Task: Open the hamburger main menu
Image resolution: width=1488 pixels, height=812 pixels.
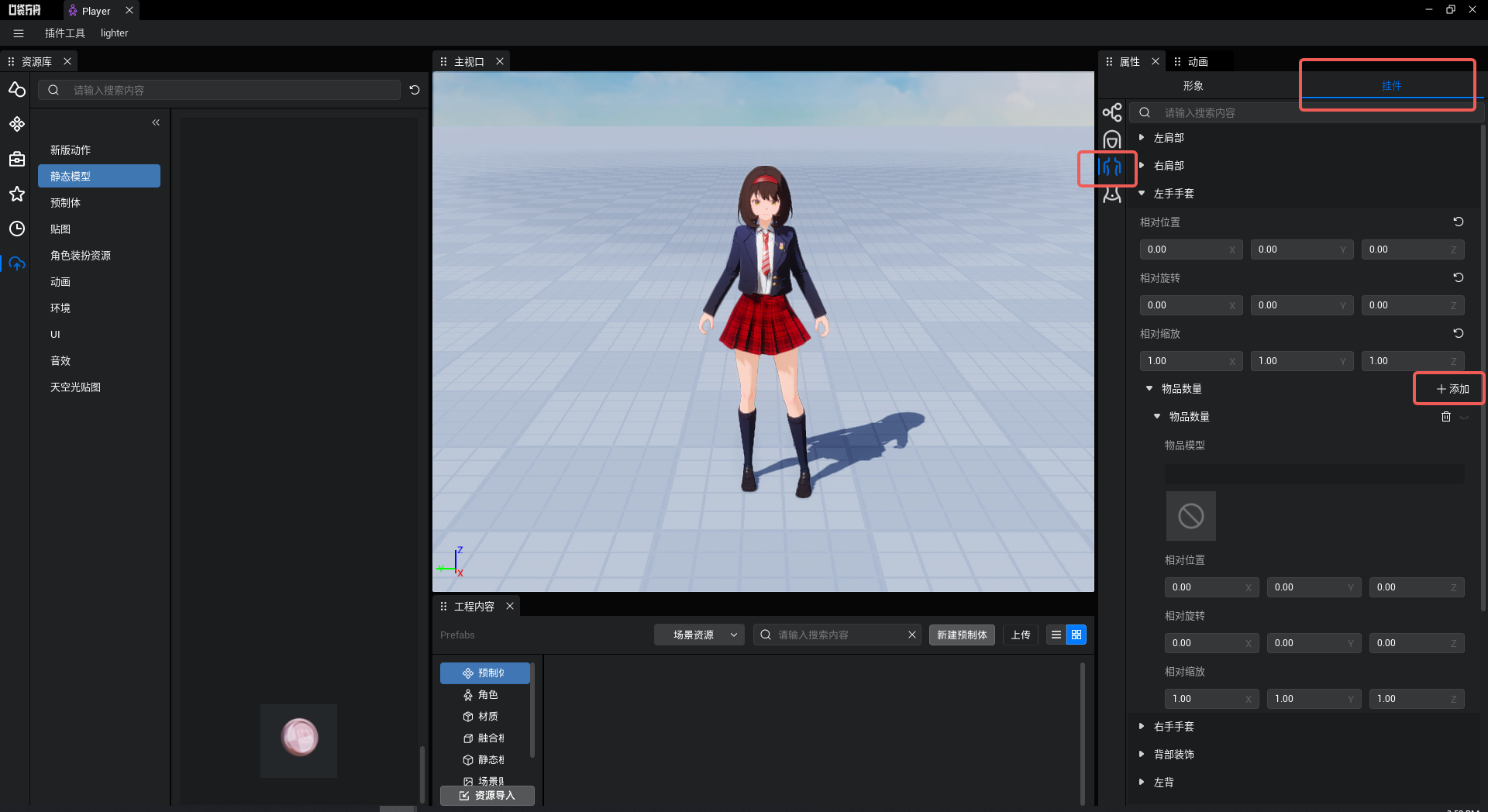Action: tap(19, 33)
